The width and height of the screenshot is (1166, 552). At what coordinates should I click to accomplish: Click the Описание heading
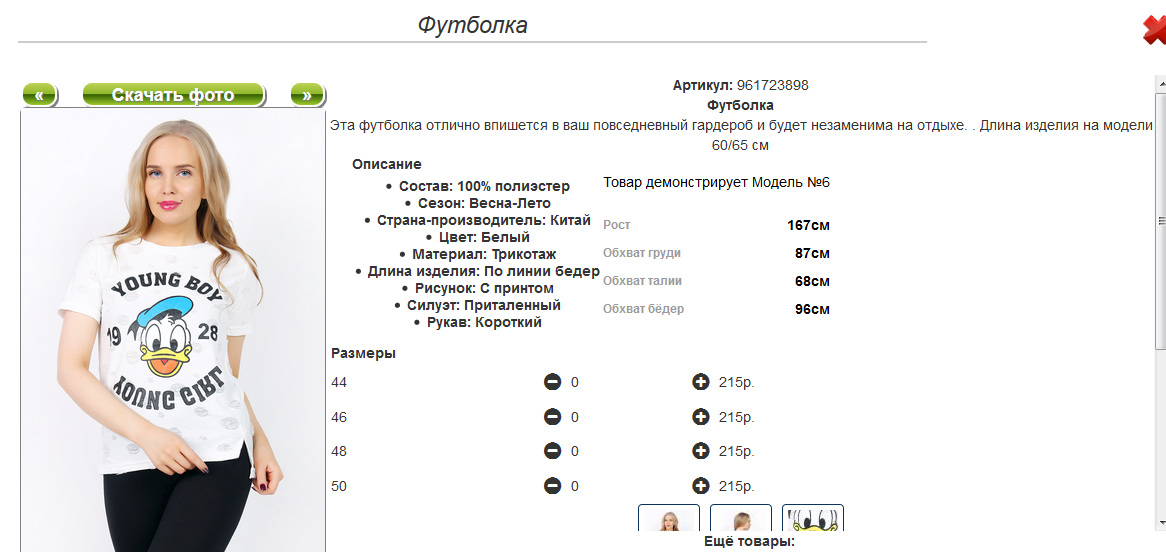point(387,164)
